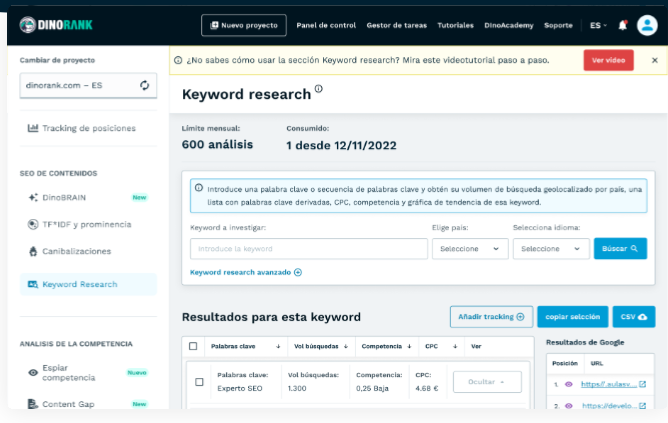Toggle the select-all header checkbox
The height and width of the screenshot is (423, 668).
193,346
